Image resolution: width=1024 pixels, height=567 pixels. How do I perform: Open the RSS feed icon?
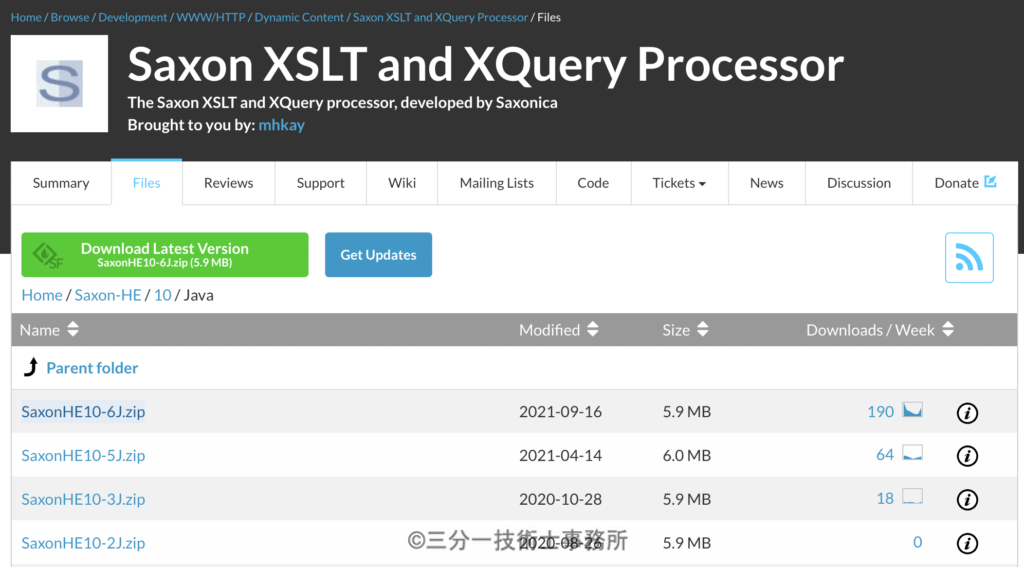[x=969, y=257]
